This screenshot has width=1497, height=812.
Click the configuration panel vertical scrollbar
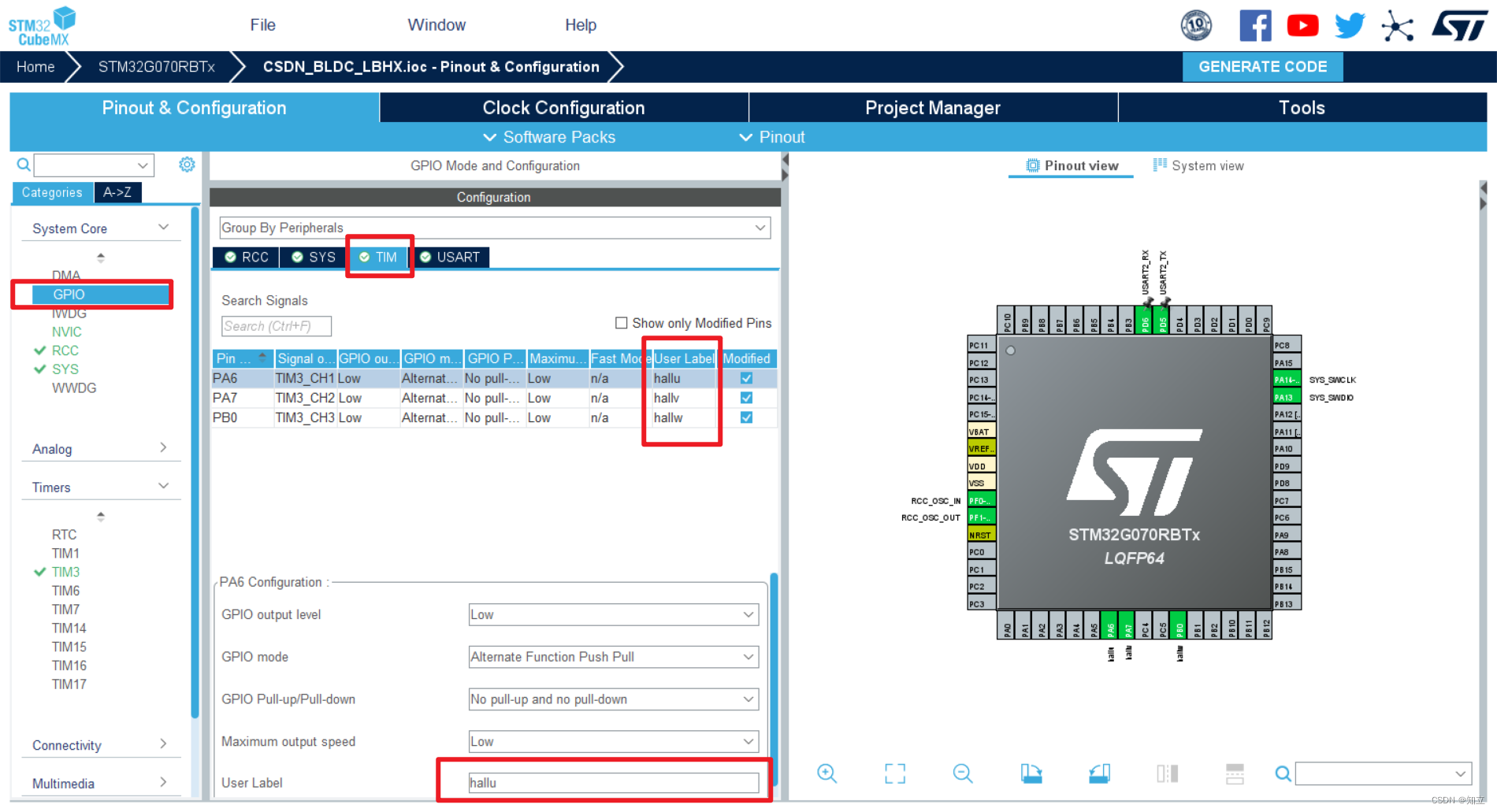[x=774, y=679]
